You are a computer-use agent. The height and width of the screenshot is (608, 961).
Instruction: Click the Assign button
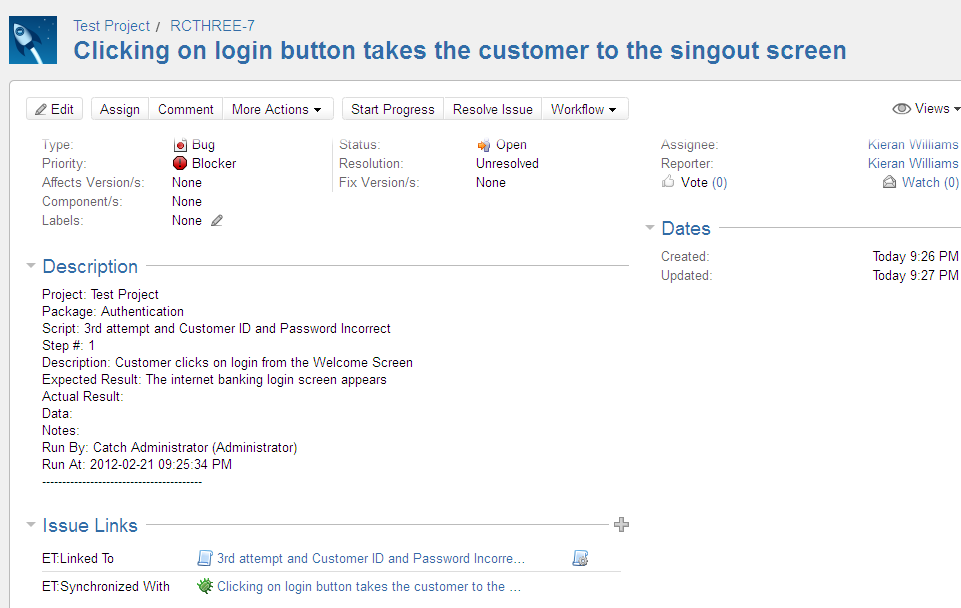click(x=120, y=109)
